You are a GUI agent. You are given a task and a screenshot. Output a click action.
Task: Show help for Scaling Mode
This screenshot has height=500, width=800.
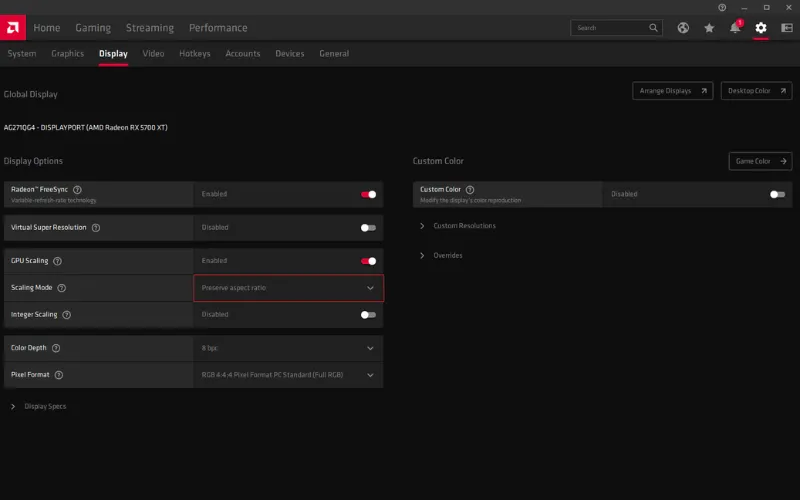61,288
